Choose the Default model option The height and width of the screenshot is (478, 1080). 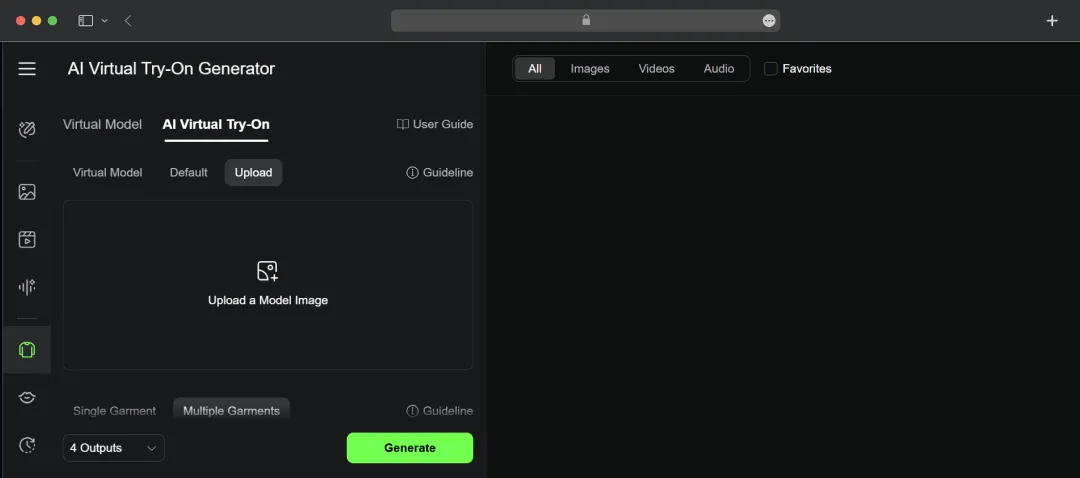click(x=189, y=173)
